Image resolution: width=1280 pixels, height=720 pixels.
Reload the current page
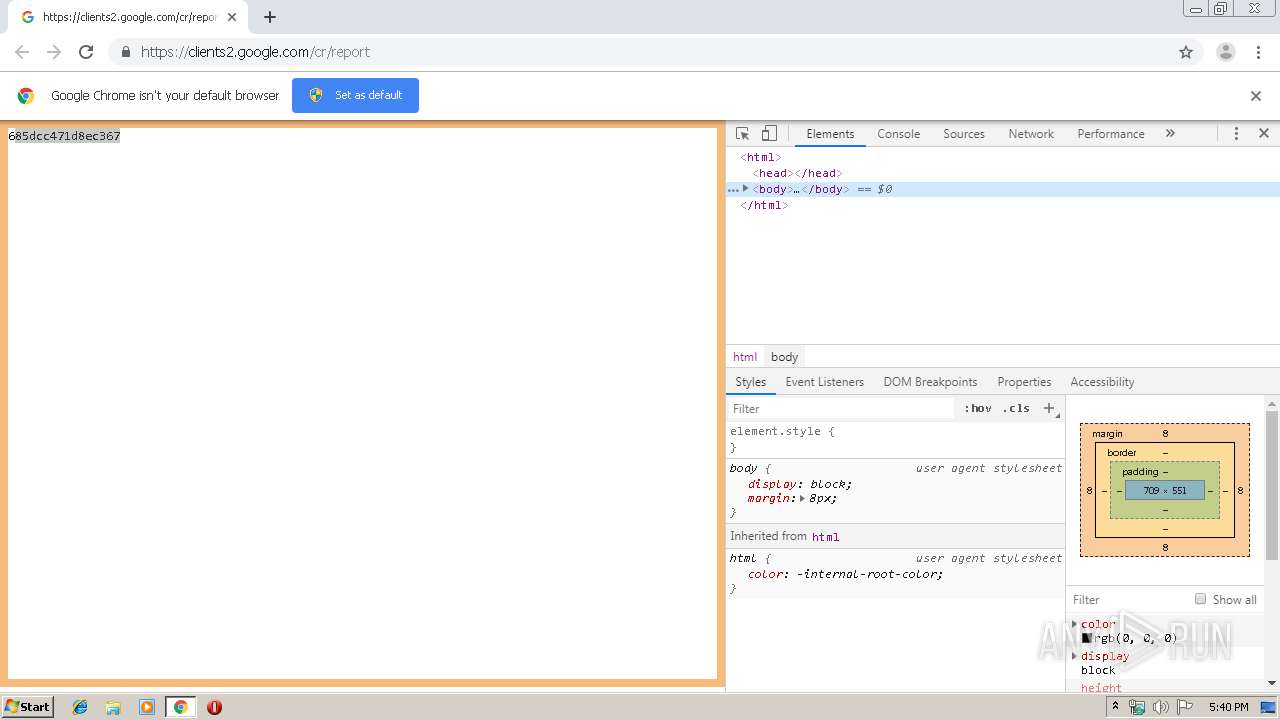pyautogui.click(x=86, y=52)
